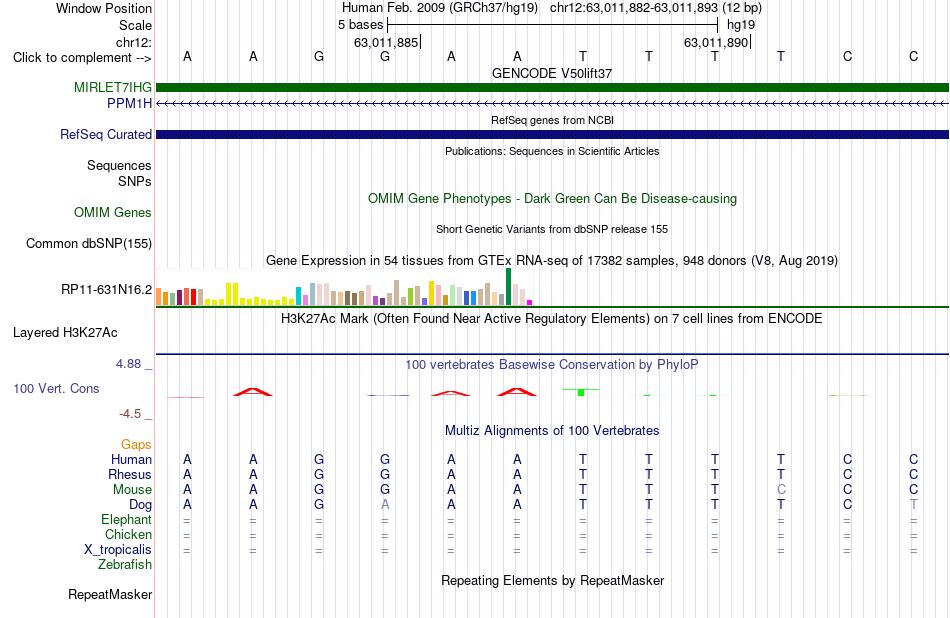The image size is (950, 618).
Task: Open the PPM1H gene label
Action: point(129,104)
